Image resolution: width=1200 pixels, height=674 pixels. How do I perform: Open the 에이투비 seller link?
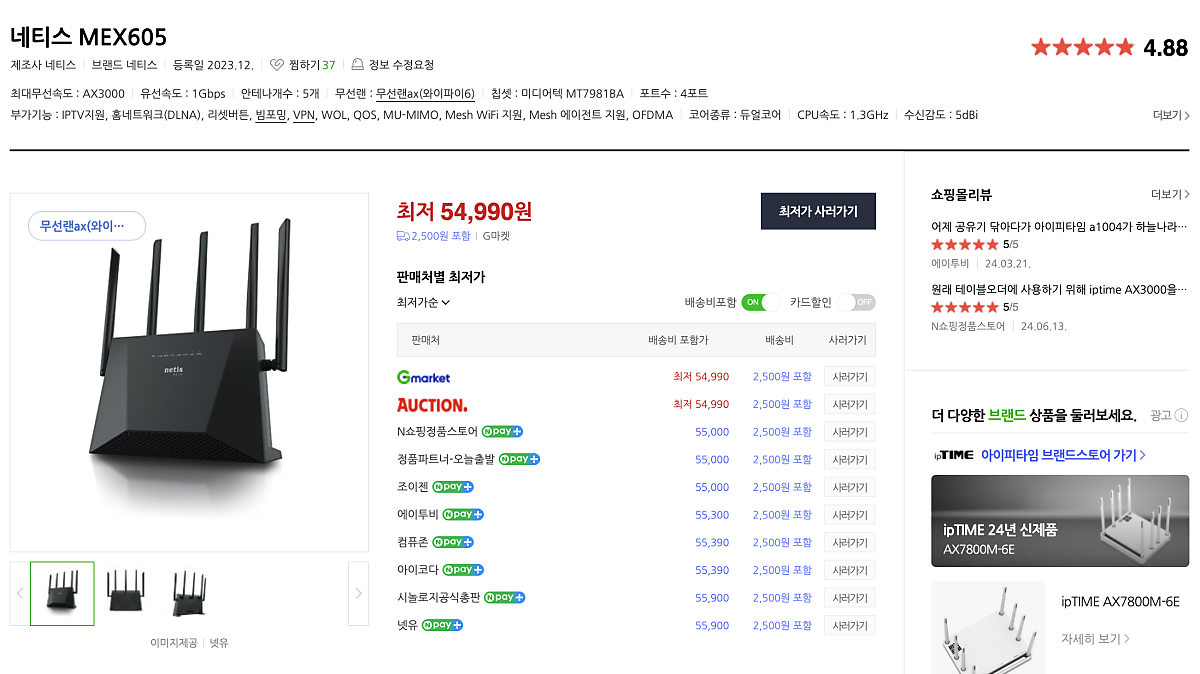coord(418,514)
